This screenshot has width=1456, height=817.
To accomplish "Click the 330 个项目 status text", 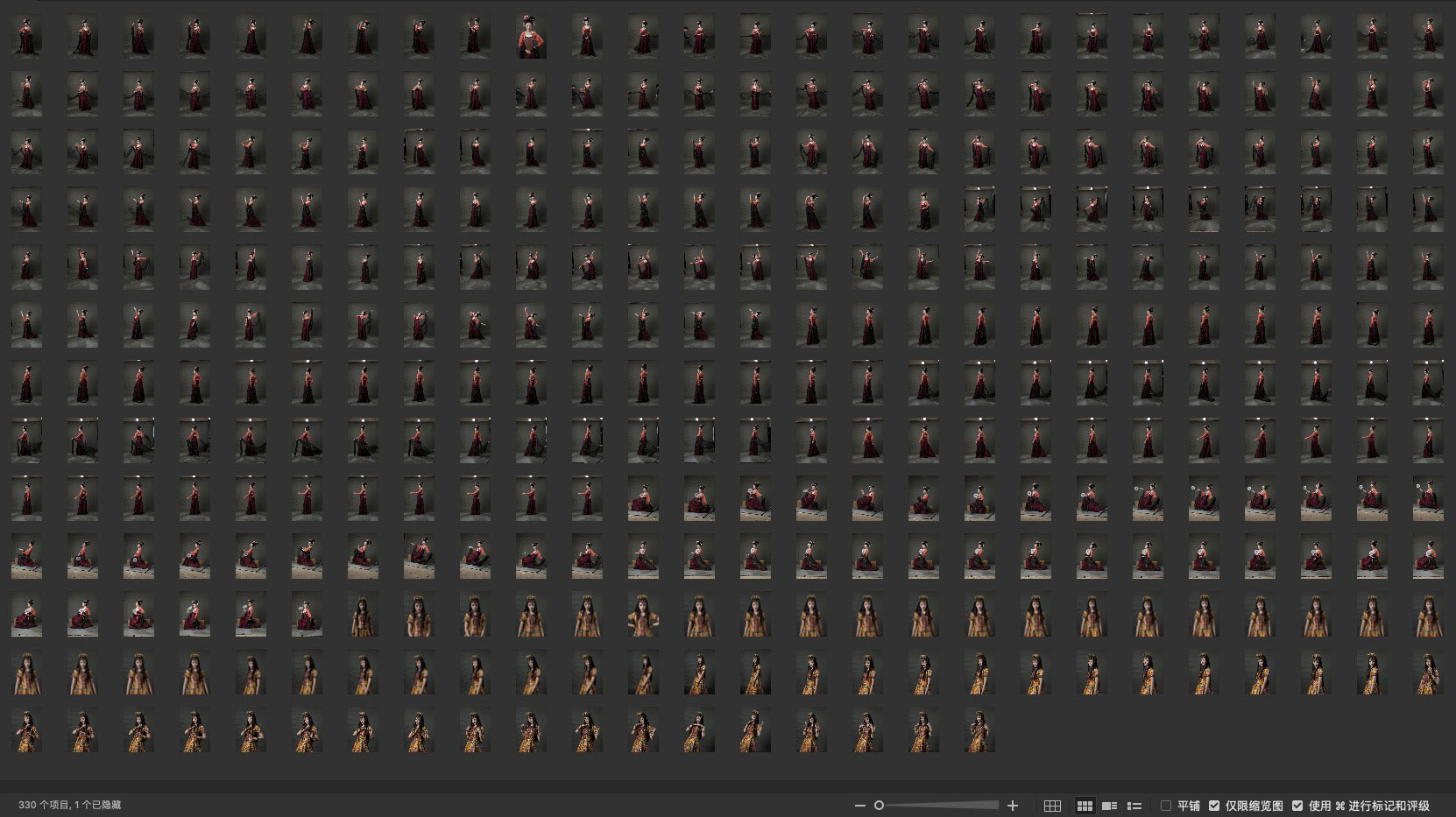I will (69, 806).
